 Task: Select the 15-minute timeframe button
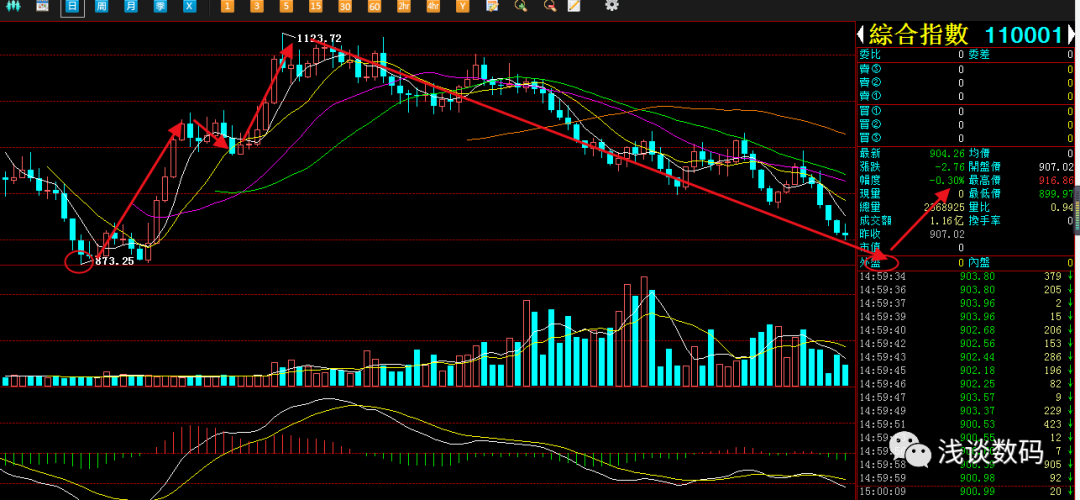(315, 6)
